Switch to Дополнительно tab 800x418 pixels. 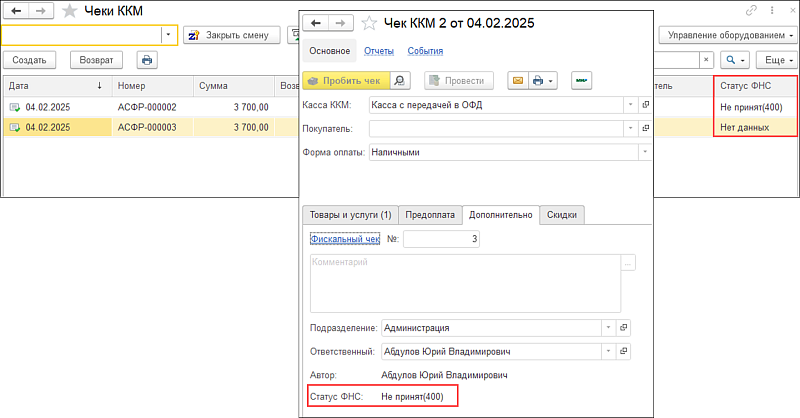click(501, 215)
